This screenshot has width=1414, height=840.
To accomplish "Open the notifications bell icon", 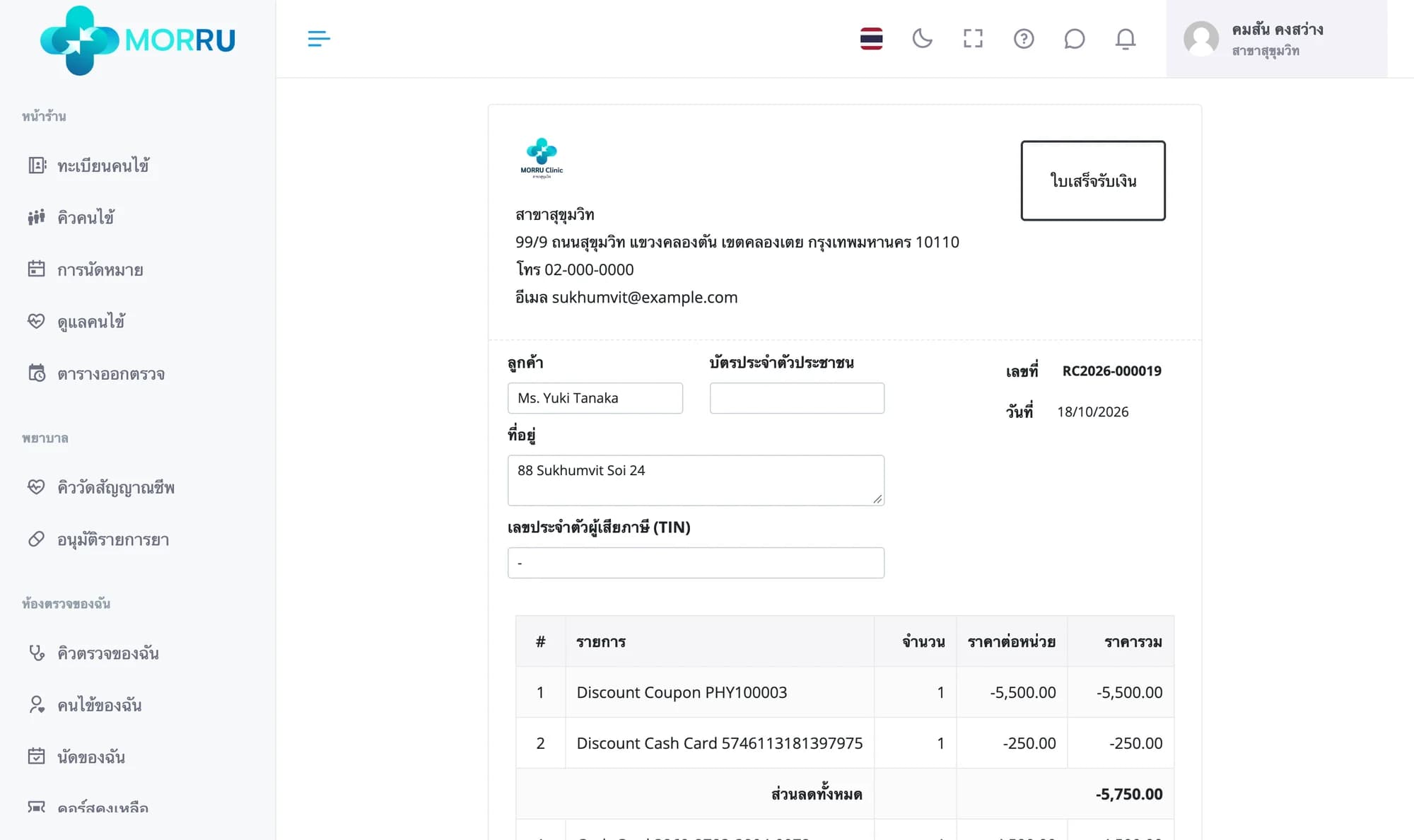I will (1126, 39).
